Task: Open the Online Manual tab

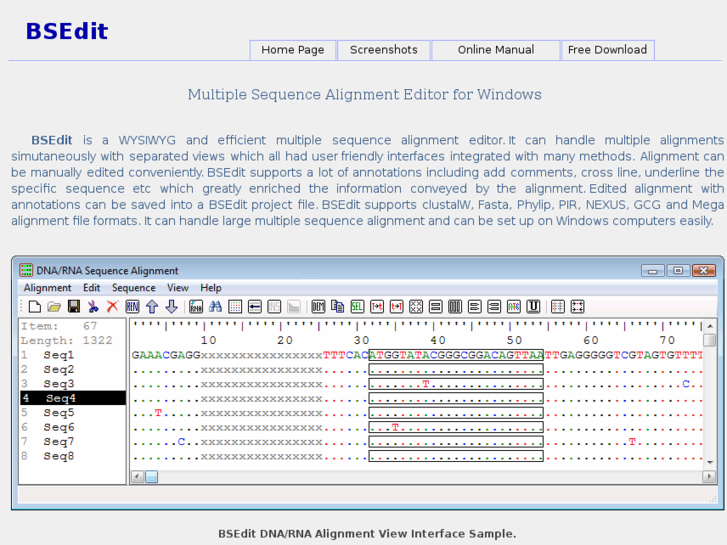Action: pyautogui.click(x=496, y=50)
